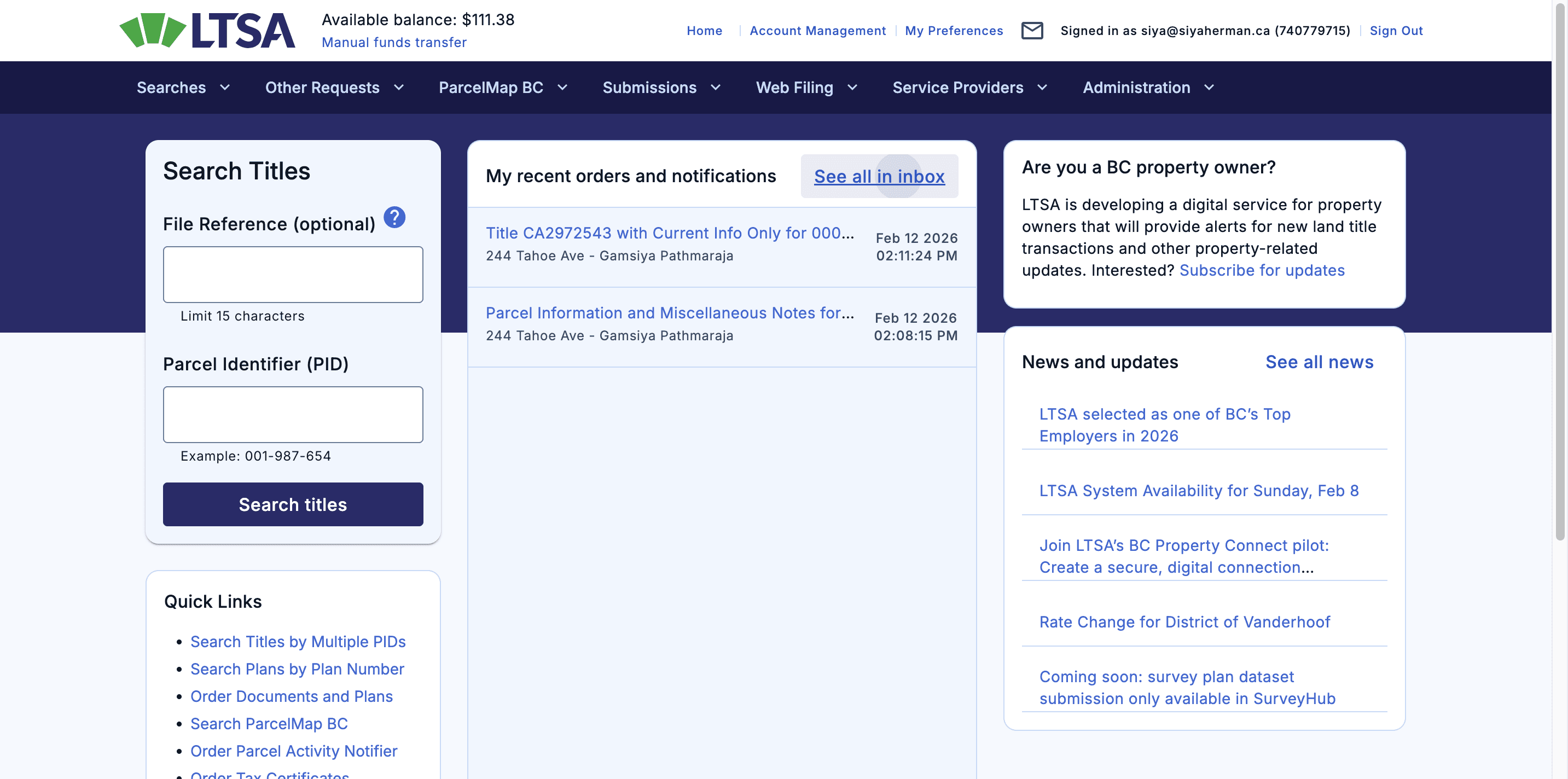Viewport: 1568px width, 779px height.
Task: Expand the Submissions chevron
Action: (x=716, y=88)
